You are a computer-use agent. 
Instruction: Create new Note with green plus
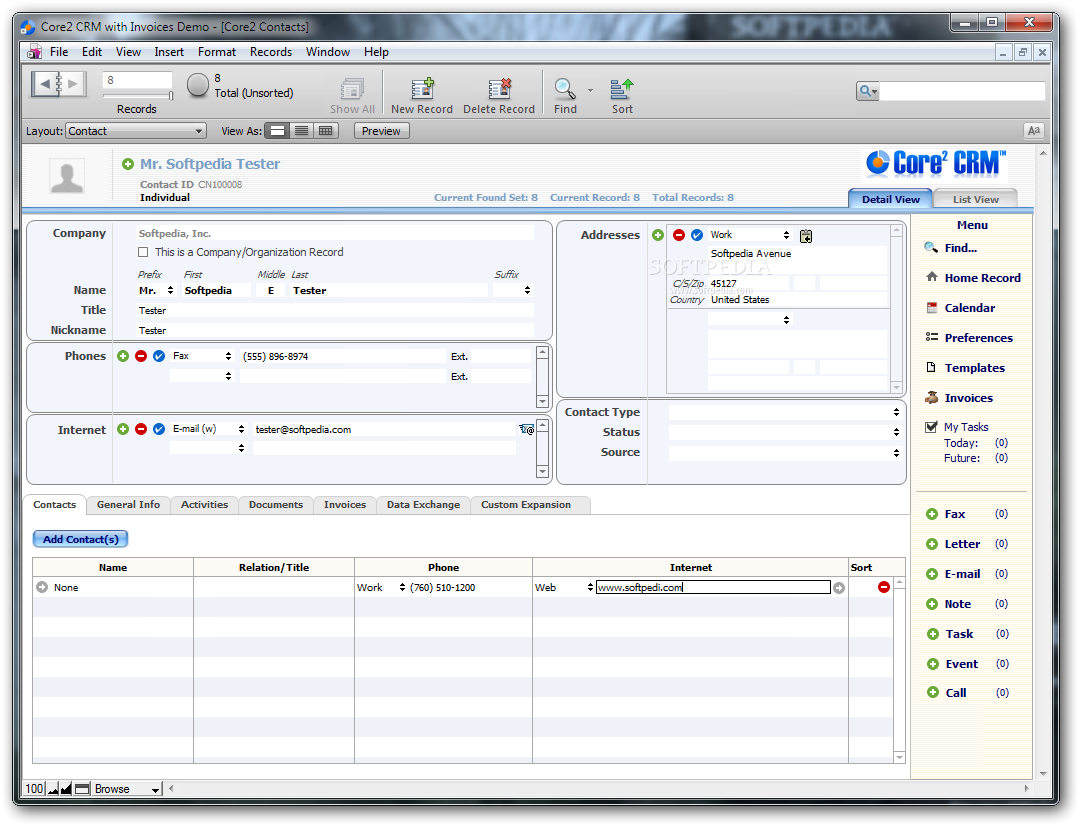coord(932,604)
